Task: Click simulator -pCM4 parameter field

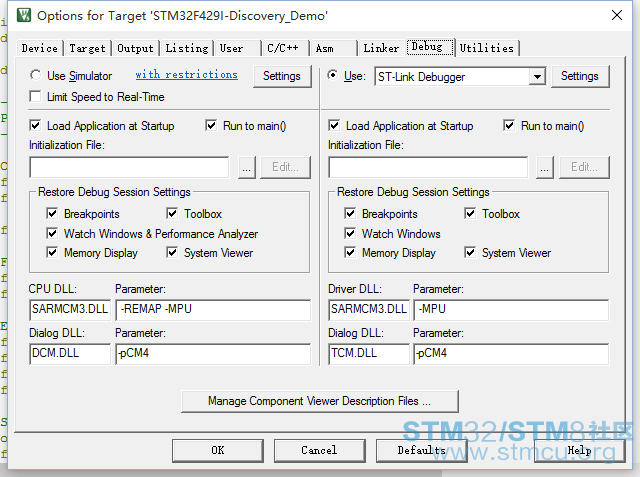Action: click(213, 354)
